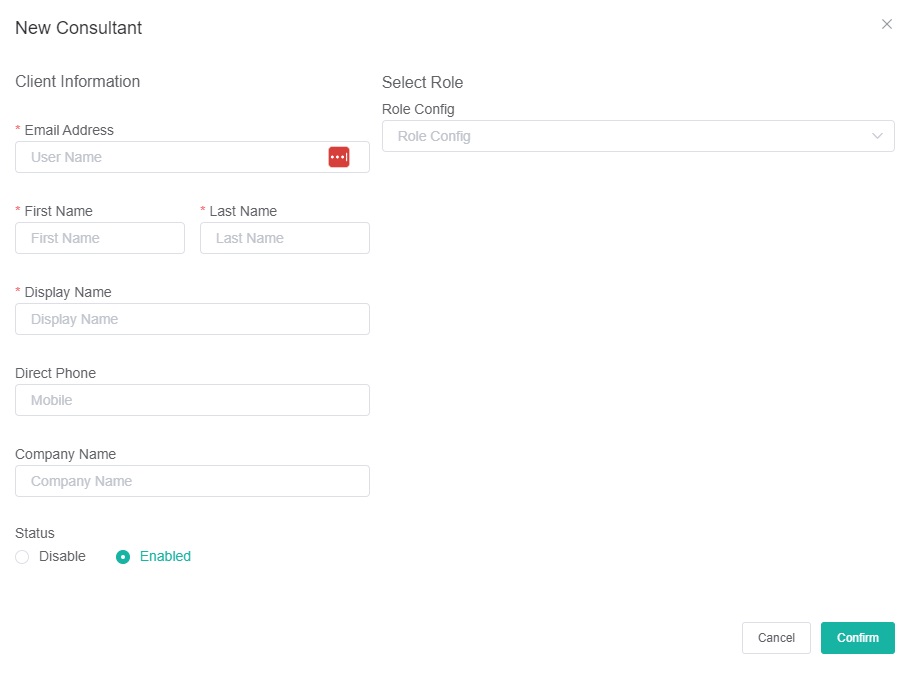Click the green Enabled label text
This screenshot has width=915, height=677.
click(165, 556)
